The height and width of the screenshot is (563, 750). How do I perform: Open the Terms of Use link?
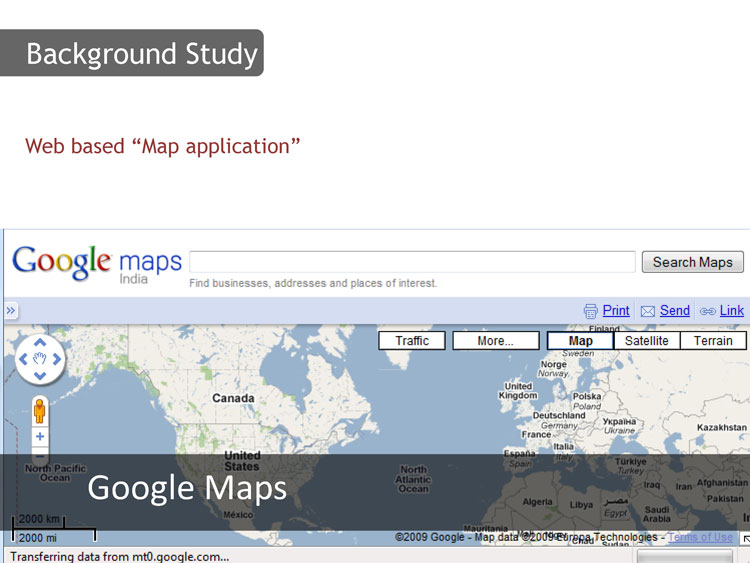(x=700, y=537)
